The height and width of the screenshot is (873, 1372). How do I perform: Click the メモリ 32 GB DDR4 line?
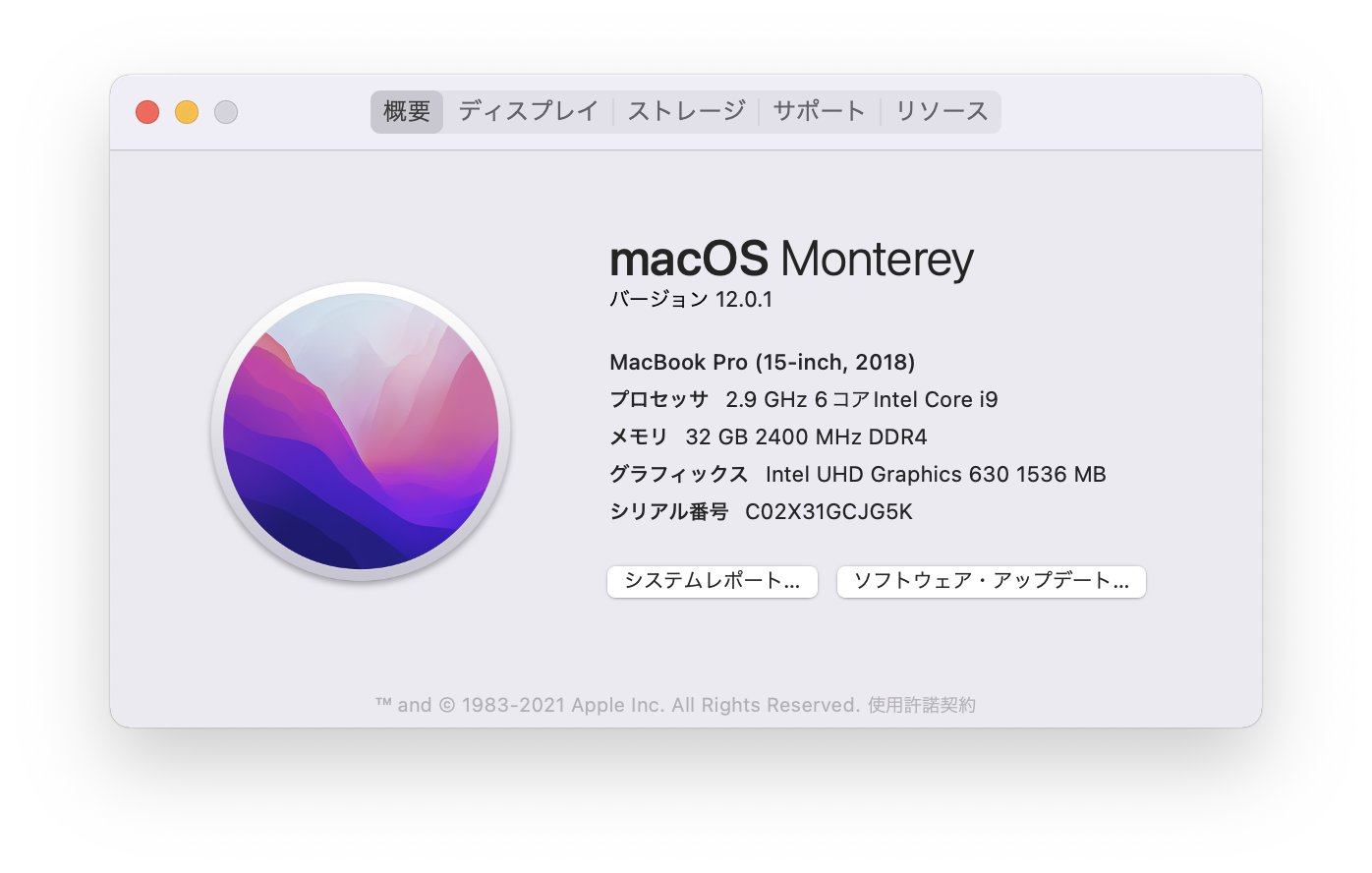769,436
